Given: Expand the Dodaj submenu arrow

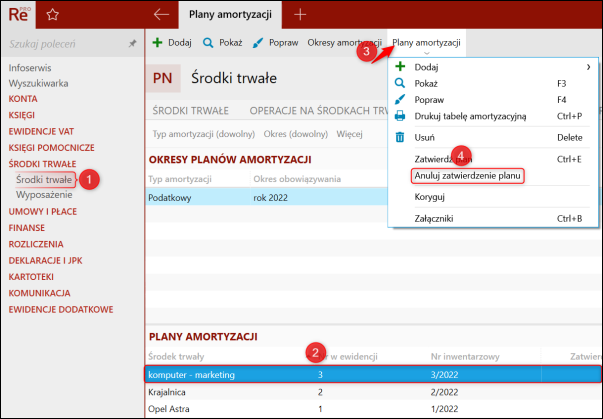Looking at the screenshot, I should click(x=588, y=67).
